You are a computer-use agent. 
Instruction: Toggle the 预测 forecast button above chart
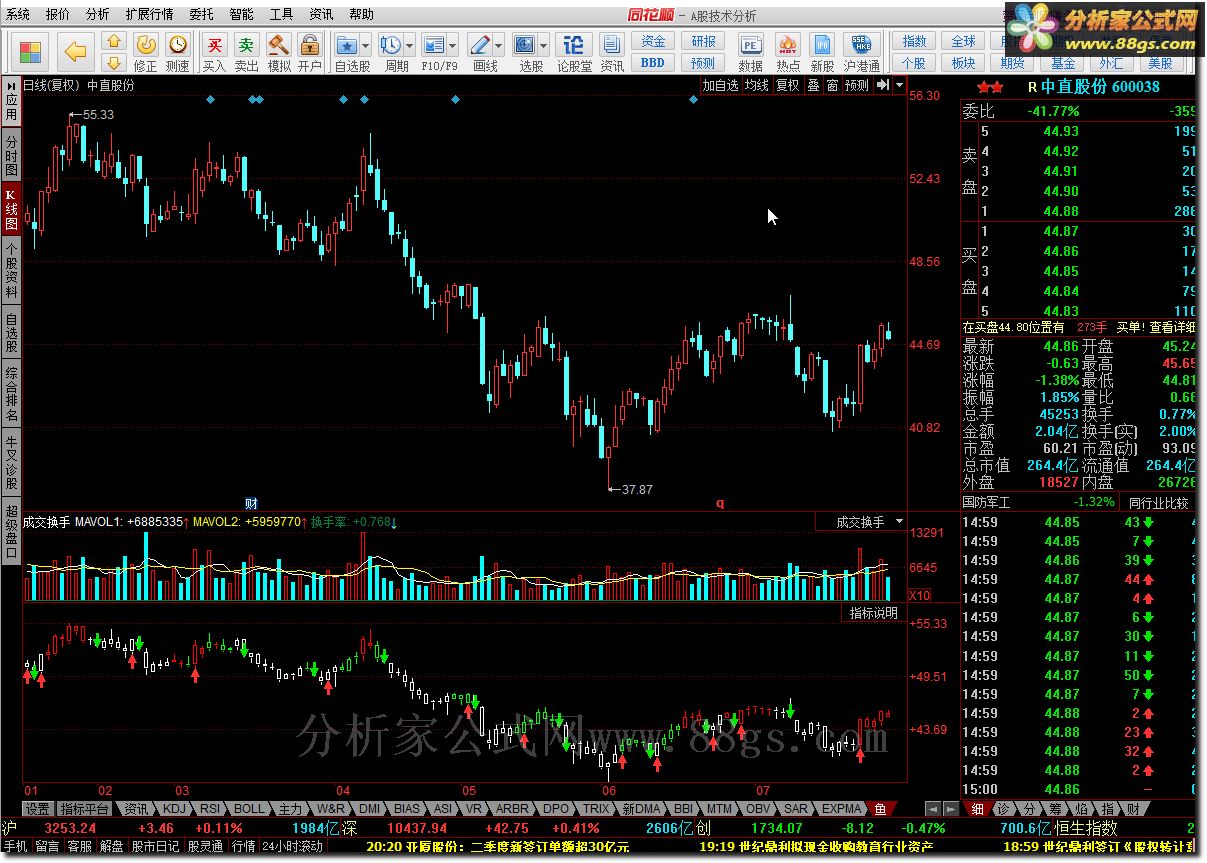point(857,86)
